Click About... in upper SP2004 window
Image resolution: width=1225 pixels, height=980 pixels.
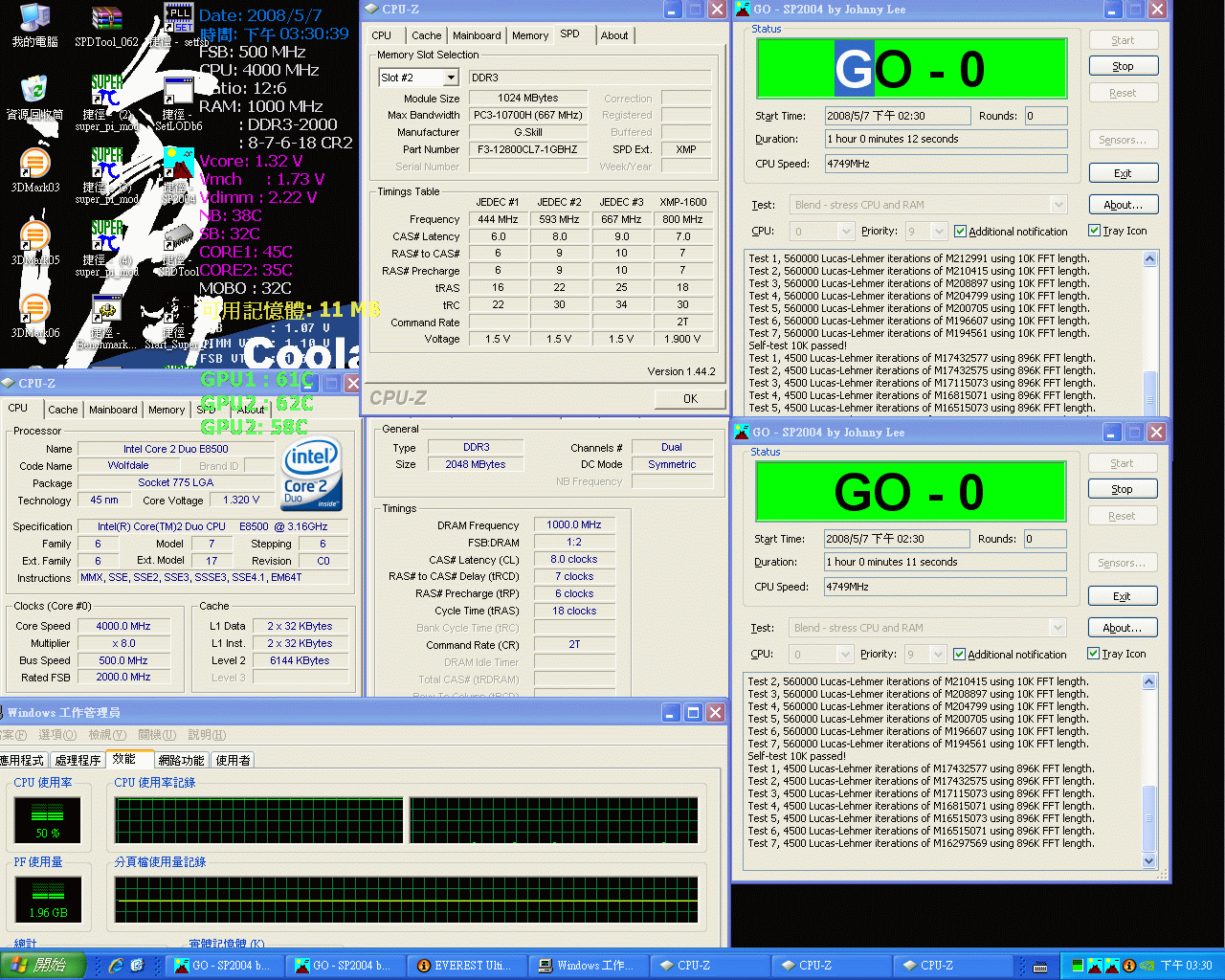pos(1124,205)
